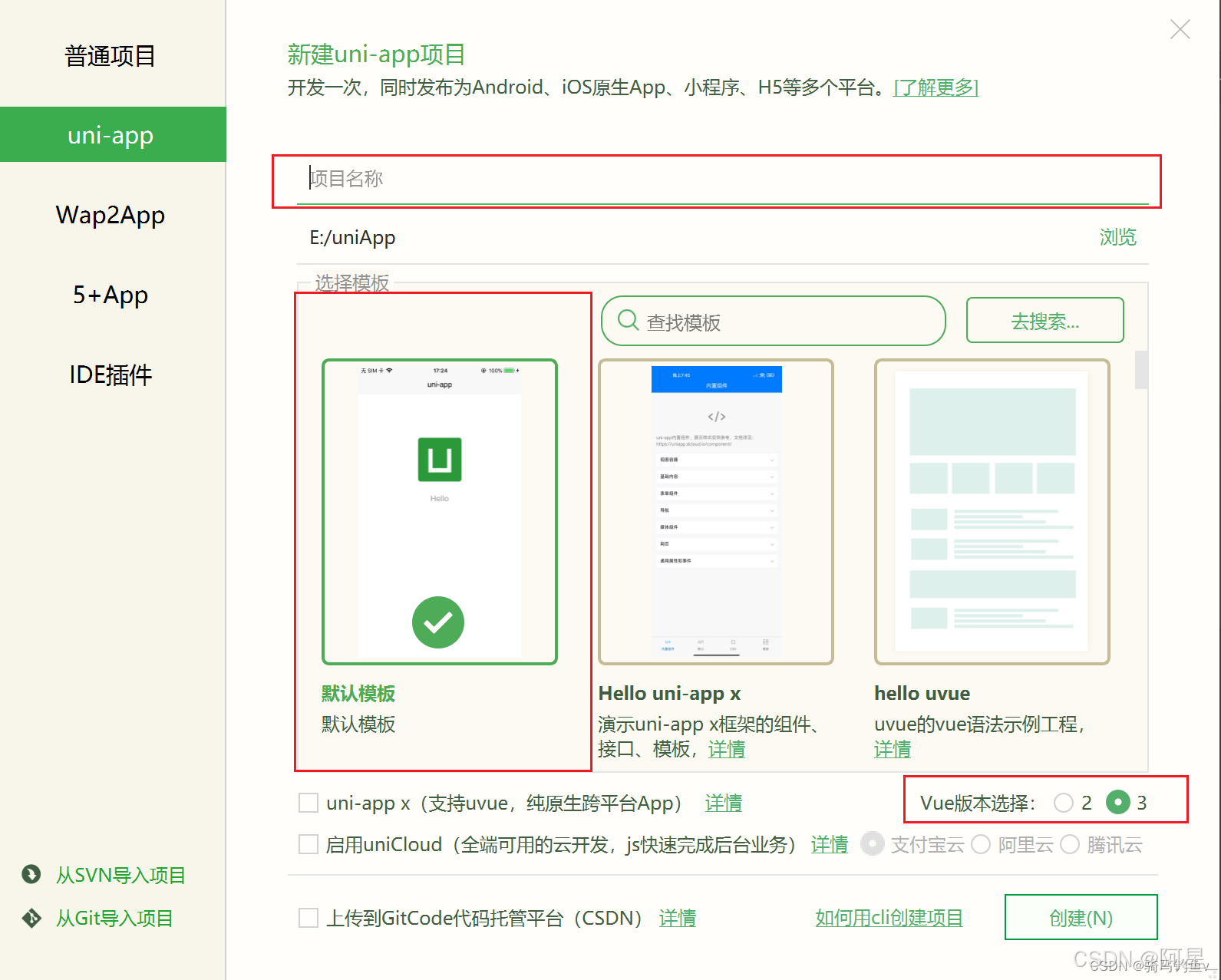Image resolution: width=1221 pixels, height=980 pixels.
Task: Click the SVN import icon
Action: click(31, 874)
